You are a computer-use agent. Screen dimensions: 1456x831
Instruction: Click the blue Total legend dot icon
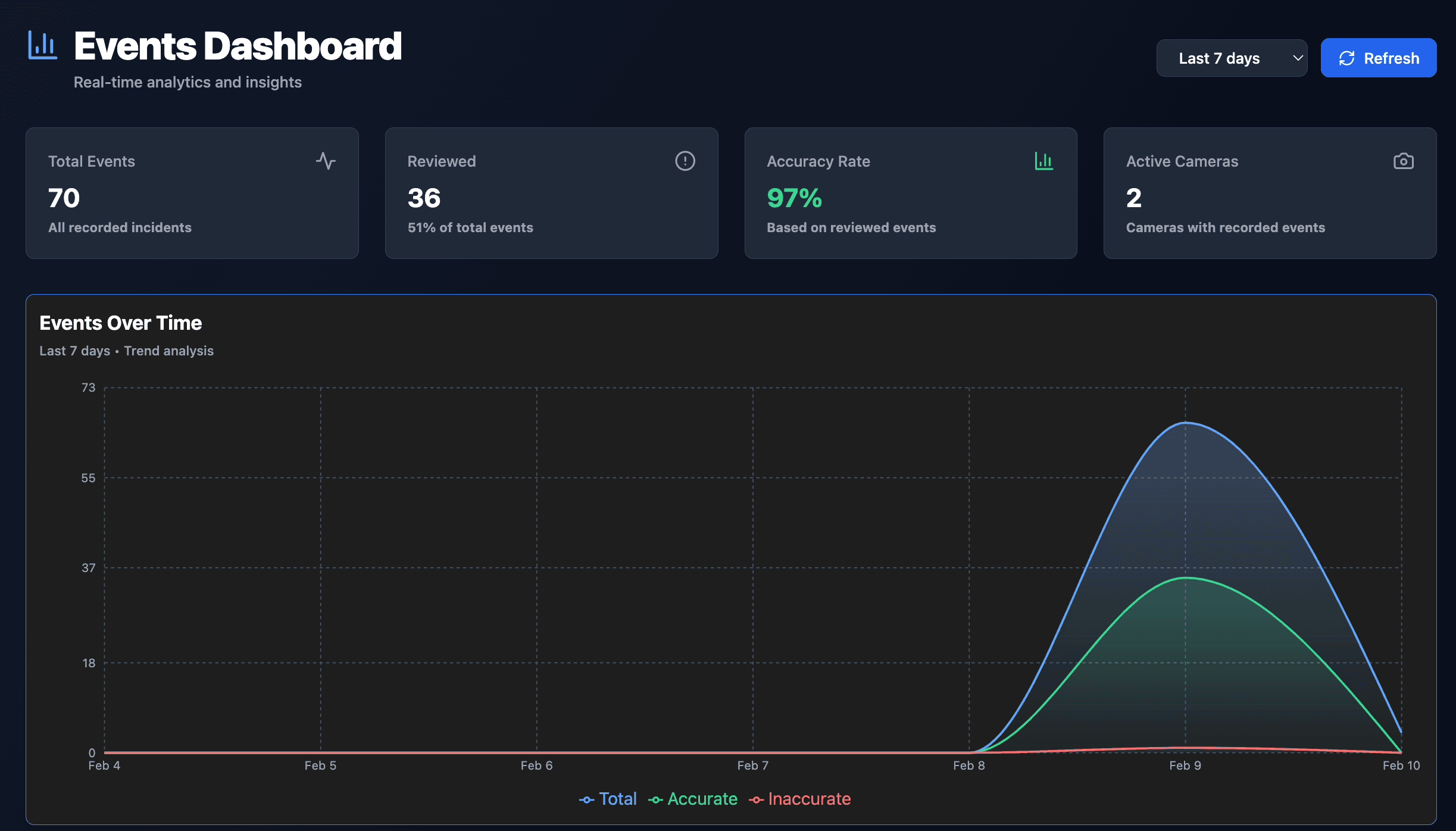tap(586, 799)
